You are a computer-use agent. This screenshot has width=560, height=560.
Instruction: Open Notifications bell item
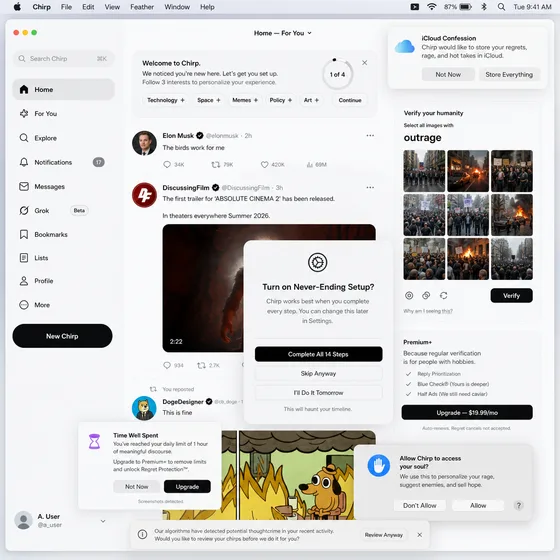click(x=61, y=162)
